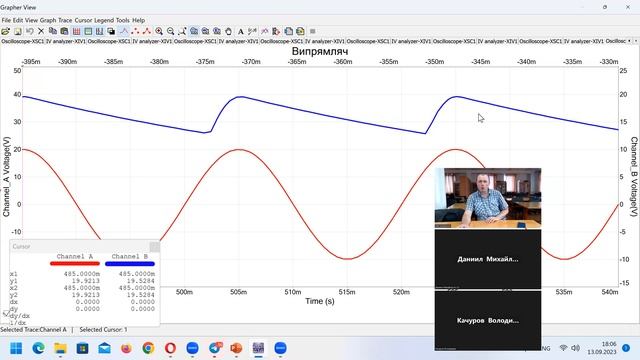Toggle the Show legend toolbar icon
This screenshot has width=640, height=360.
88,31
